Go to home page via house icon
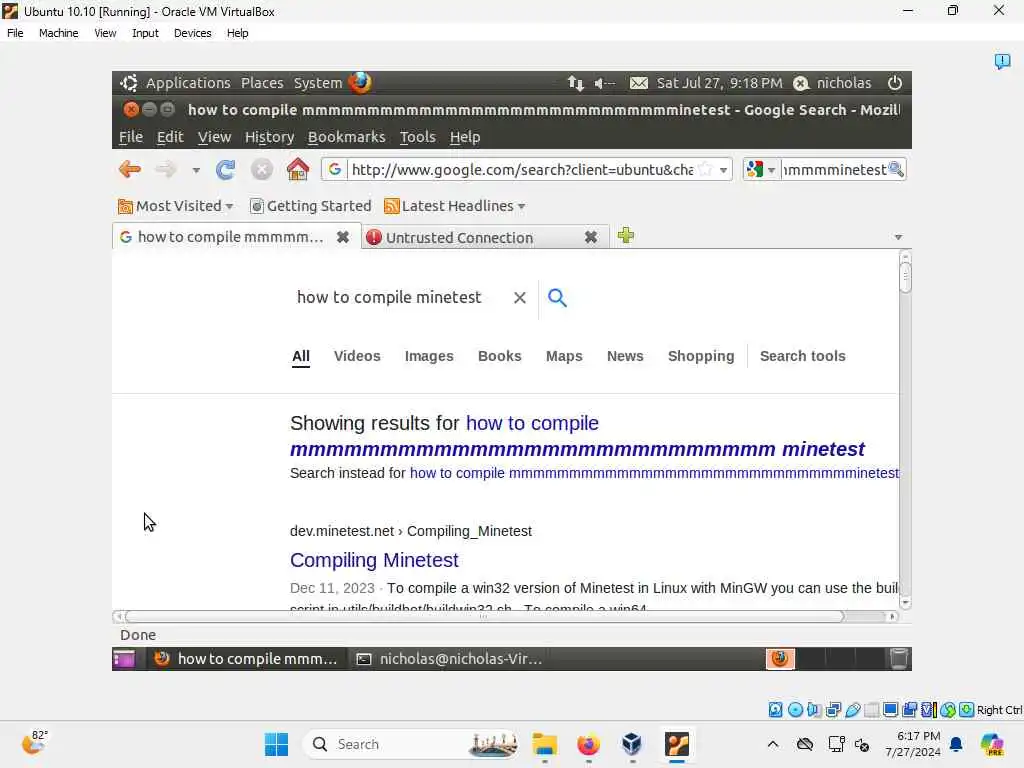The width and height of the screenshot is (1024, 768). (298, 169)
